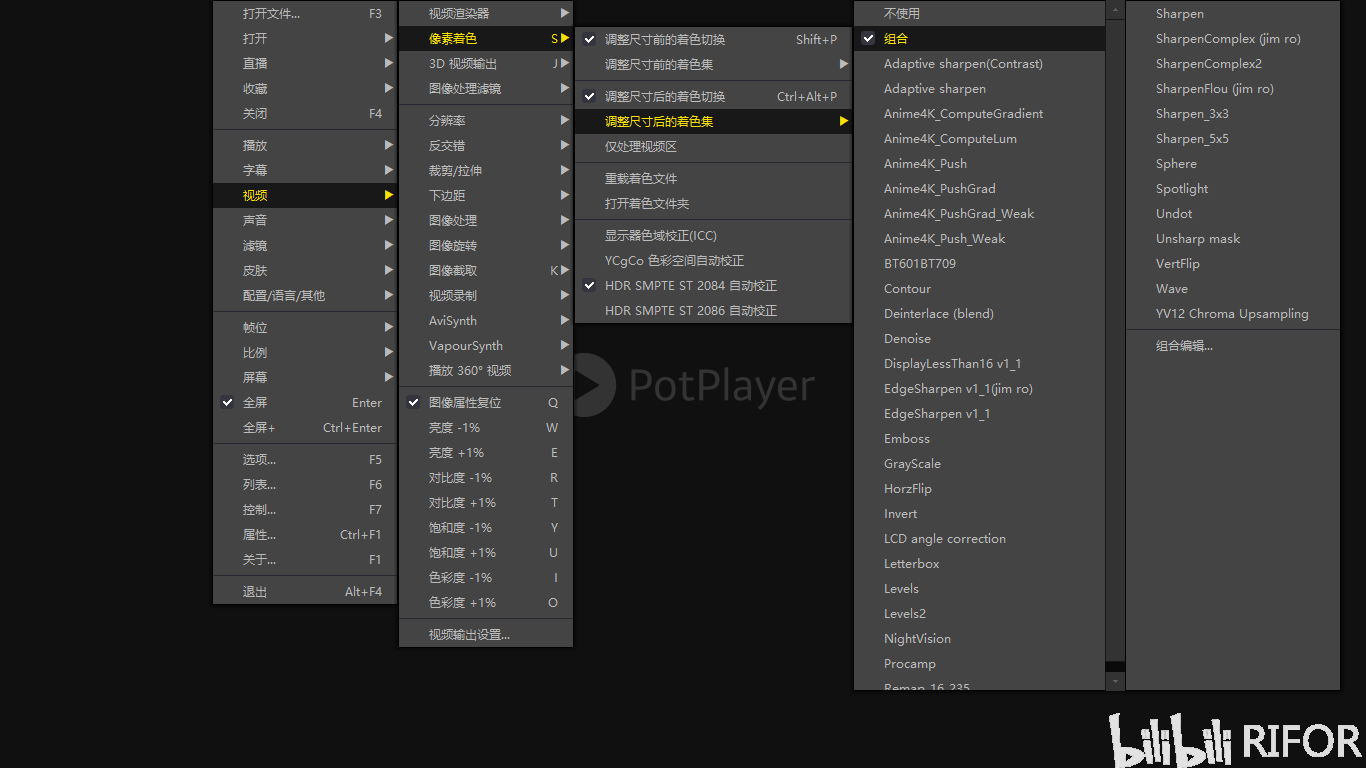Expand the 3D 视频输出 submenu
The image size is (1366, 768).
coord(486,63)
